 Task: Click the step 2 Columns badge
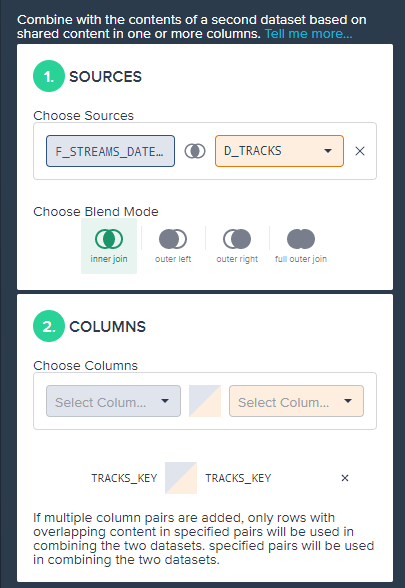pyautogui.click(x=49, y=326)
